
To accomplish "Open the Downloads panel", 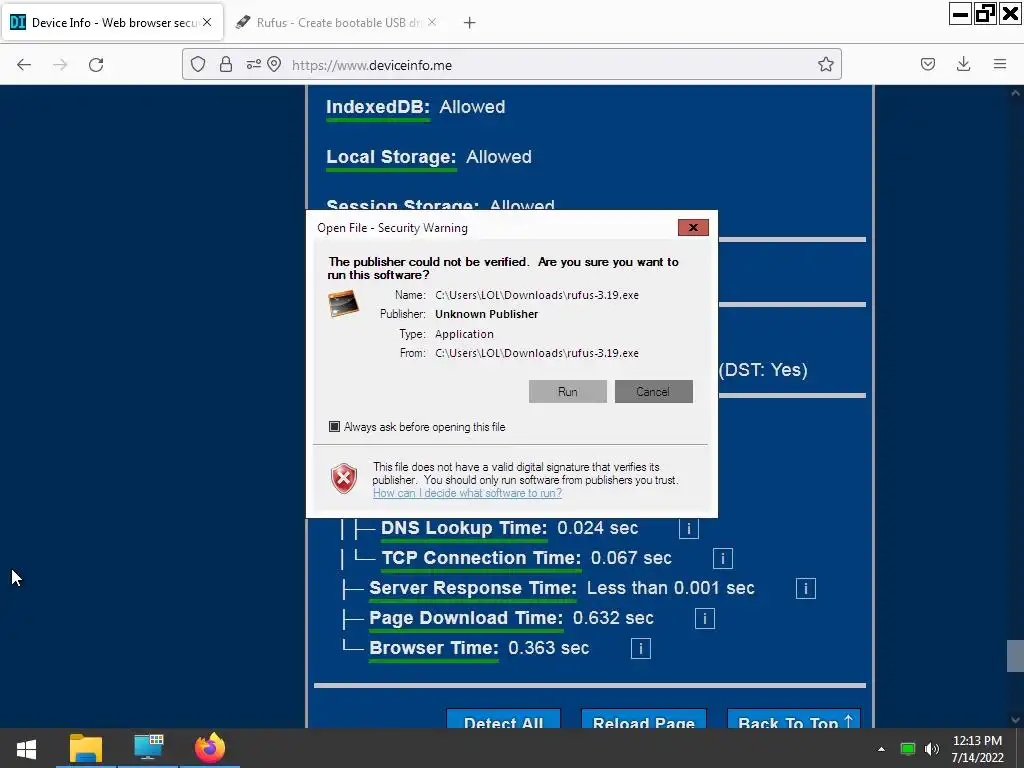I will [x=963, y=64].
